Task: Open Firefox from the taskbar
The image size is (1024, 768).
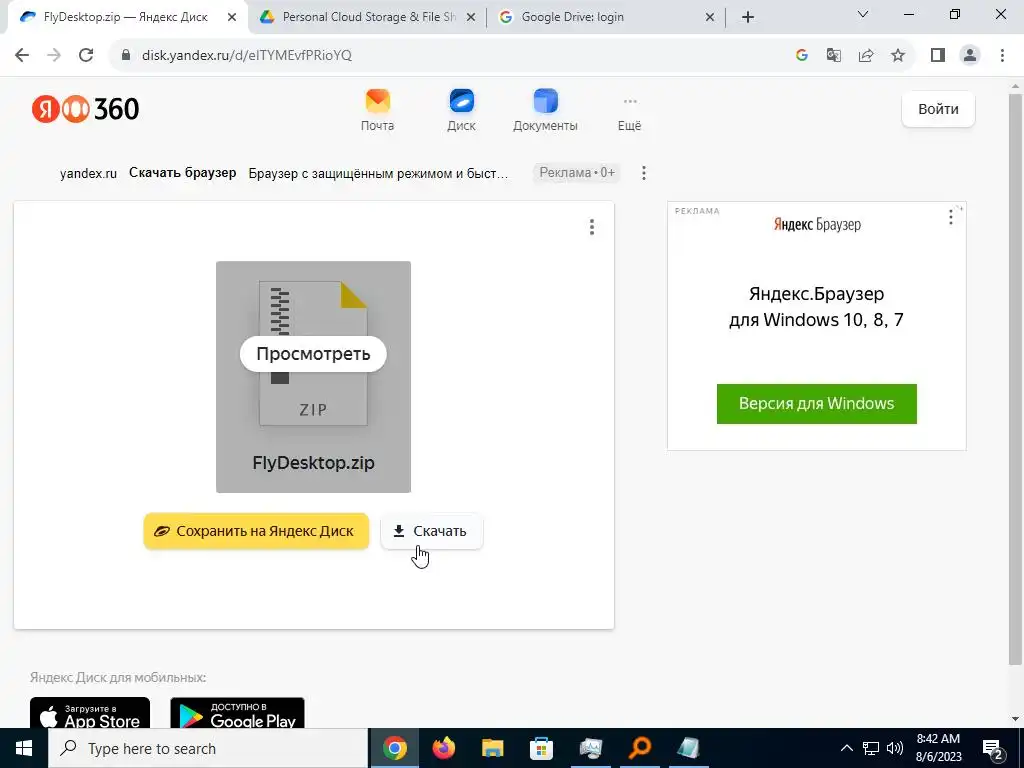Action: (444, 748)
